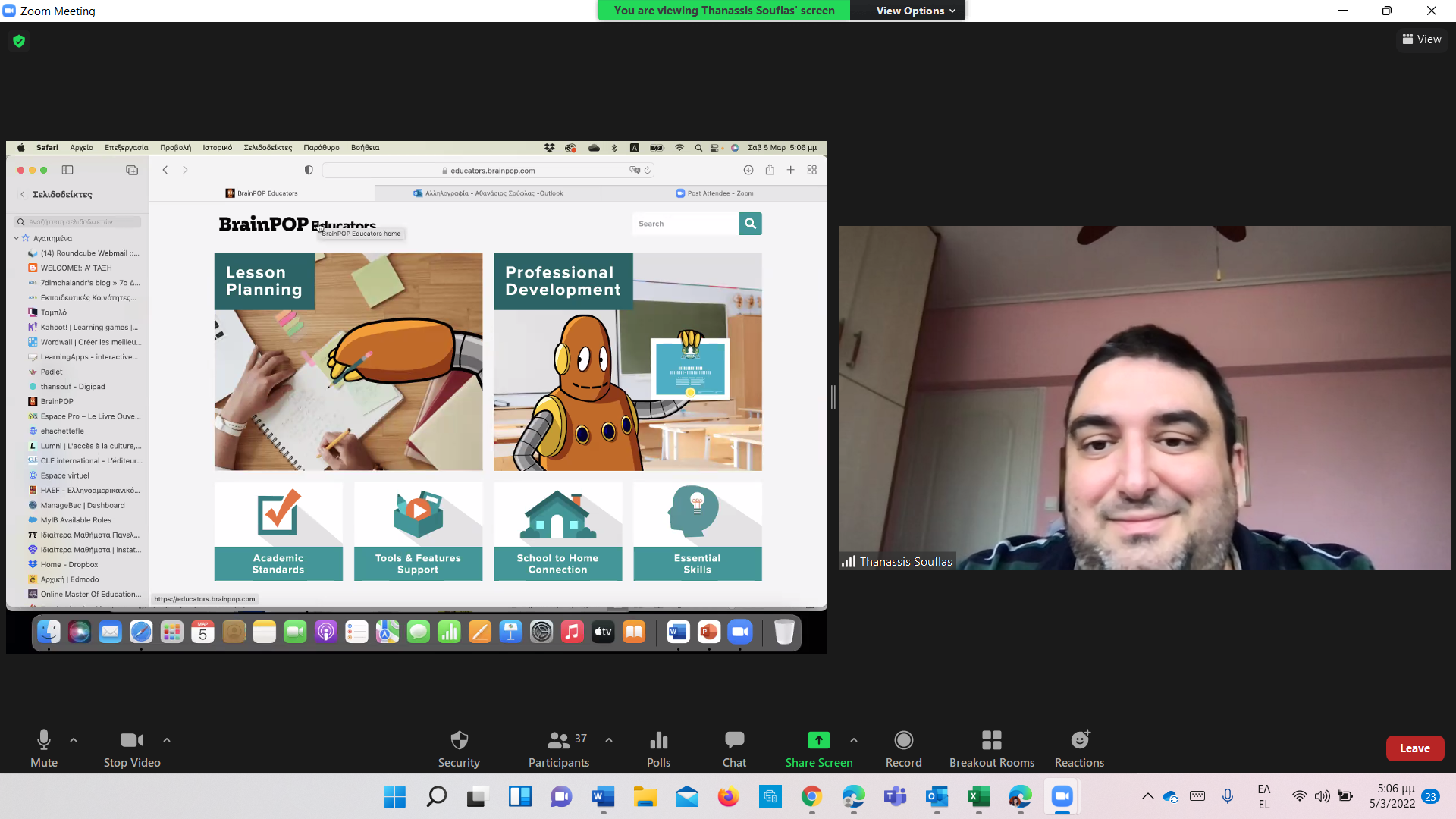Open School to Home Connection tile

(558, 532)
